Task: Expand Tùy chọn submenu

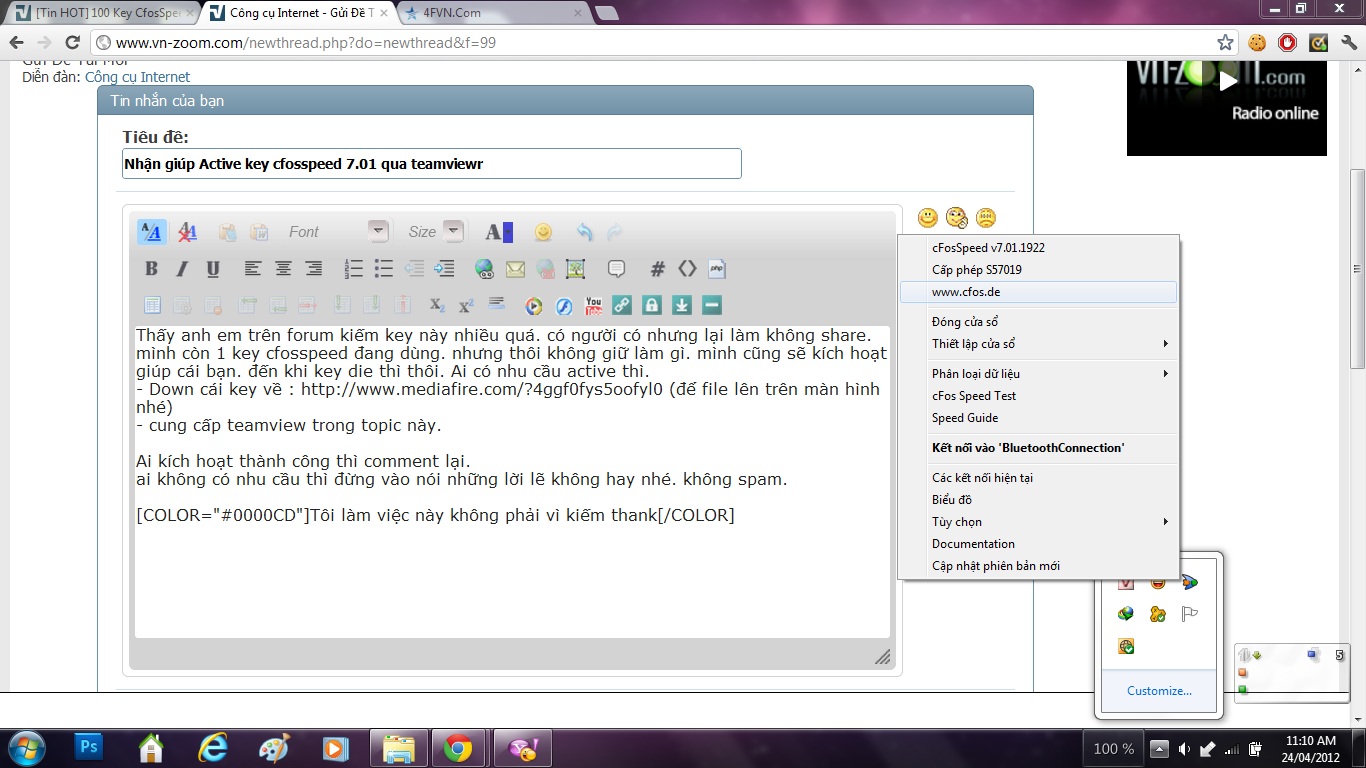Action: click(1038, 522)
